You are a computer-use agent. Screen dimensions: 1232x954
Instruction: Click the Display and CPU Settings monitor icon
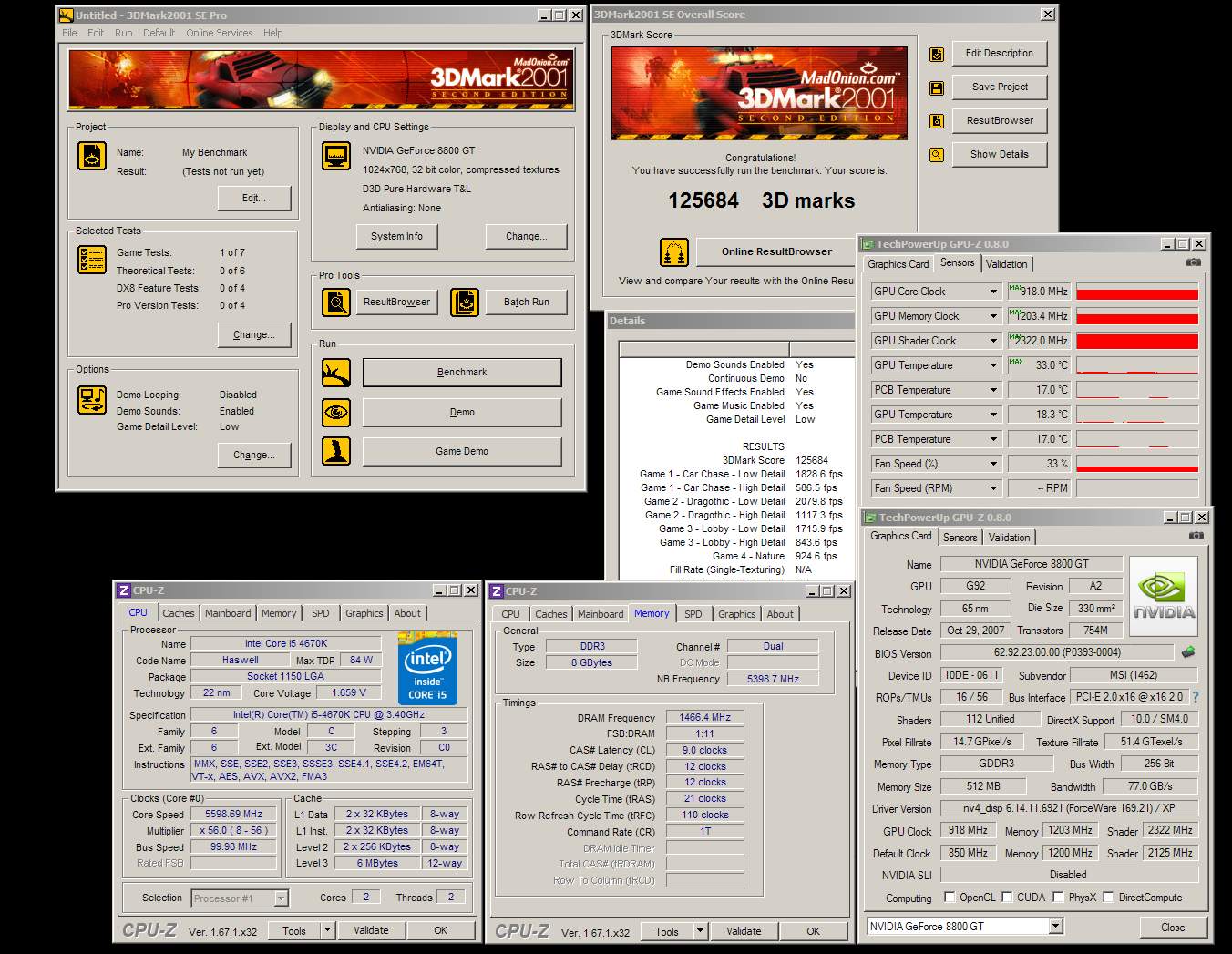point(336,156)
